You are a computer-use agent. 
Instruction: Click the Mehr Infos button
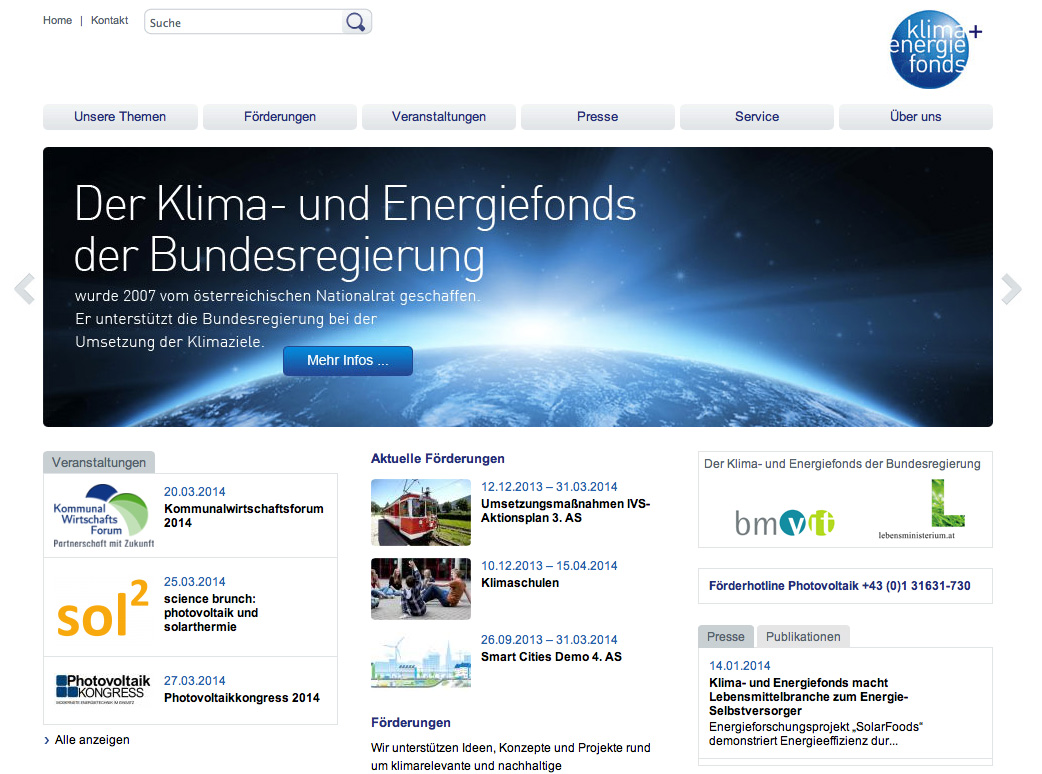coord(348,361)
